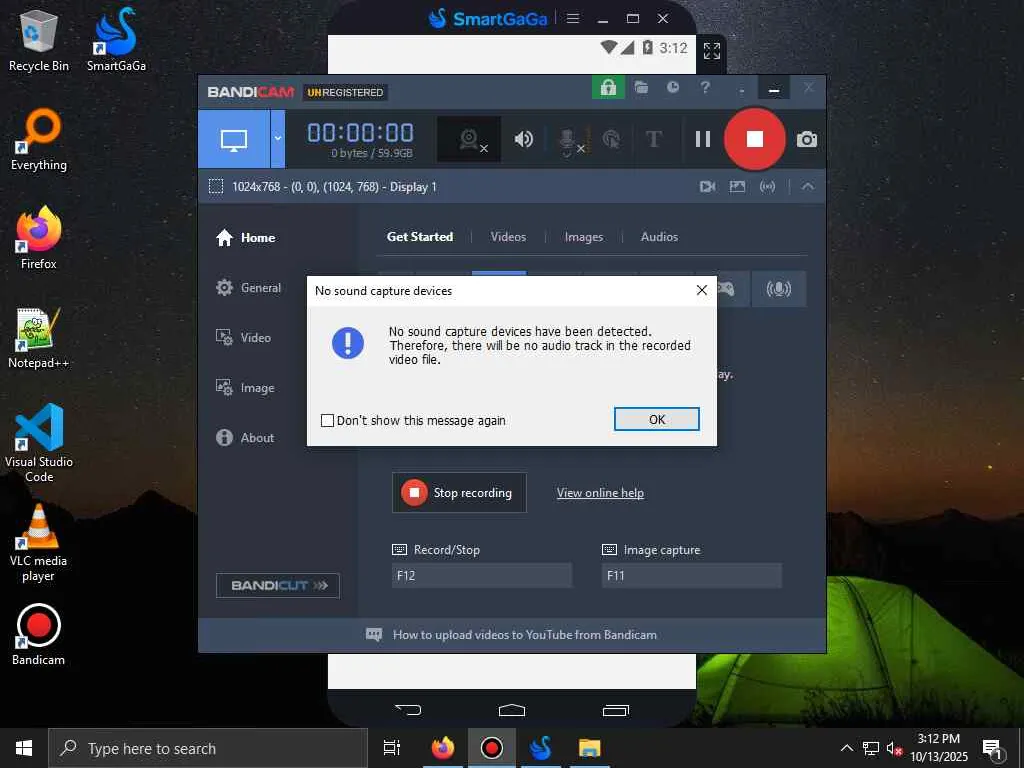Check Don't show this message again
Screen dimensions: 1024x768
[327, 421]
